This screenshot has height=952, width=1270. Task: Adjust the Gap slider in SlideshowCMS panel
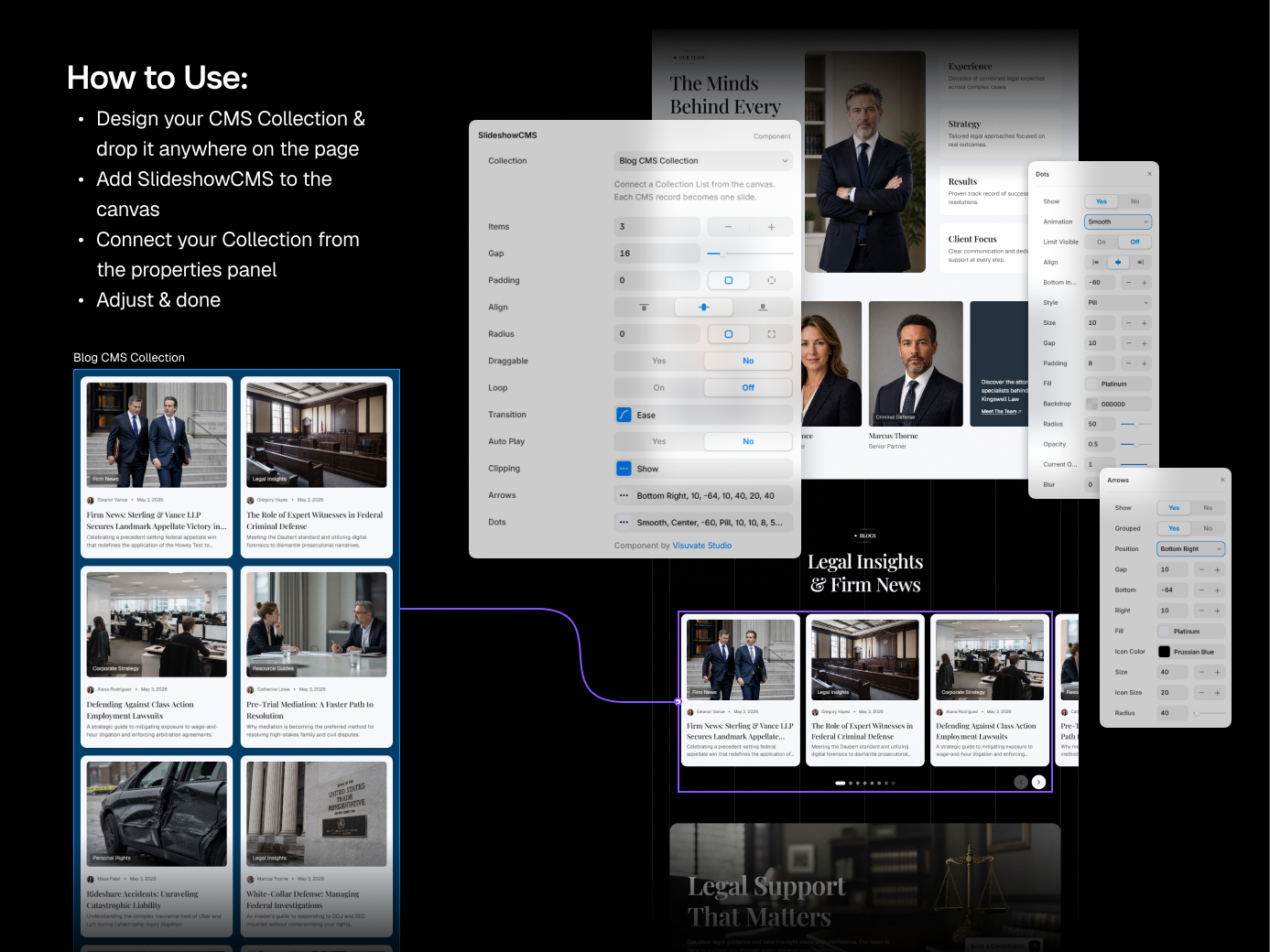click(750, 254)
